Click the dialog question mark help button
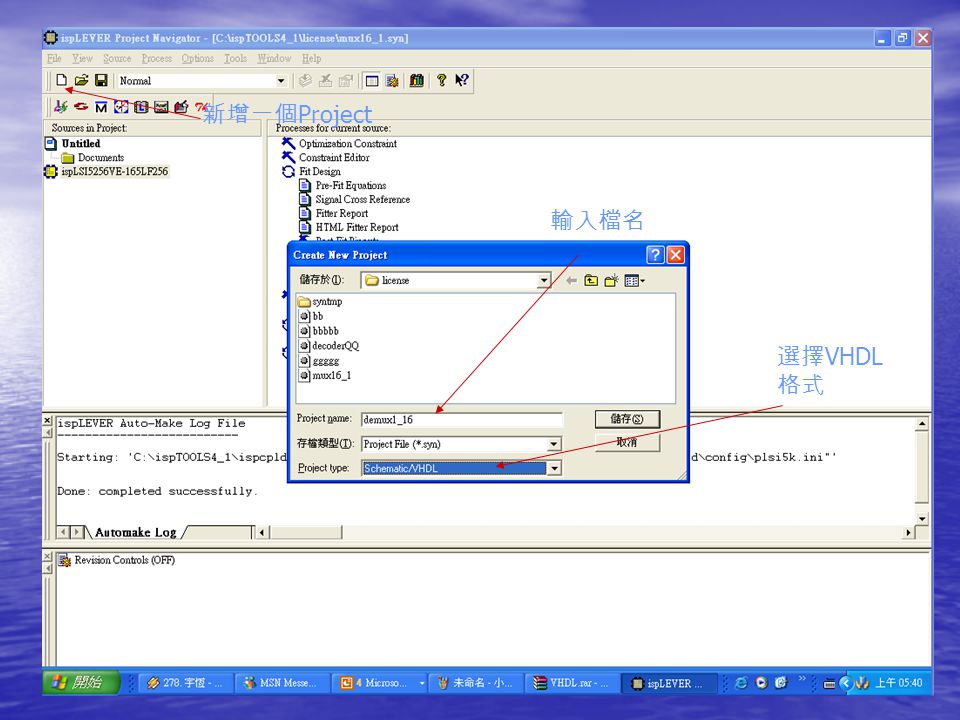Viewport: 960px width, 720px height. 655,255
